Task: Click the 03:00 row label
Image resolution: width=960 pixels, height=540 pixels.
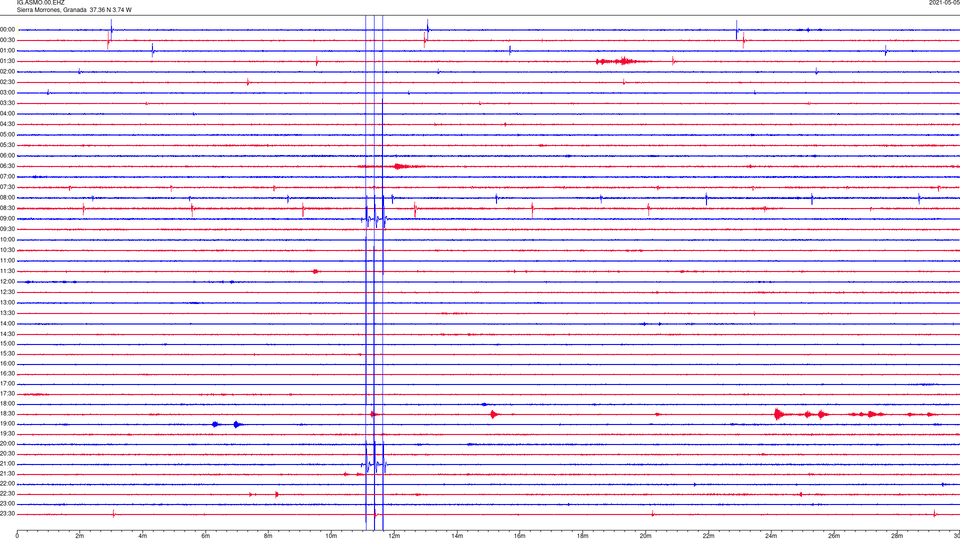Action: point(8,92)
